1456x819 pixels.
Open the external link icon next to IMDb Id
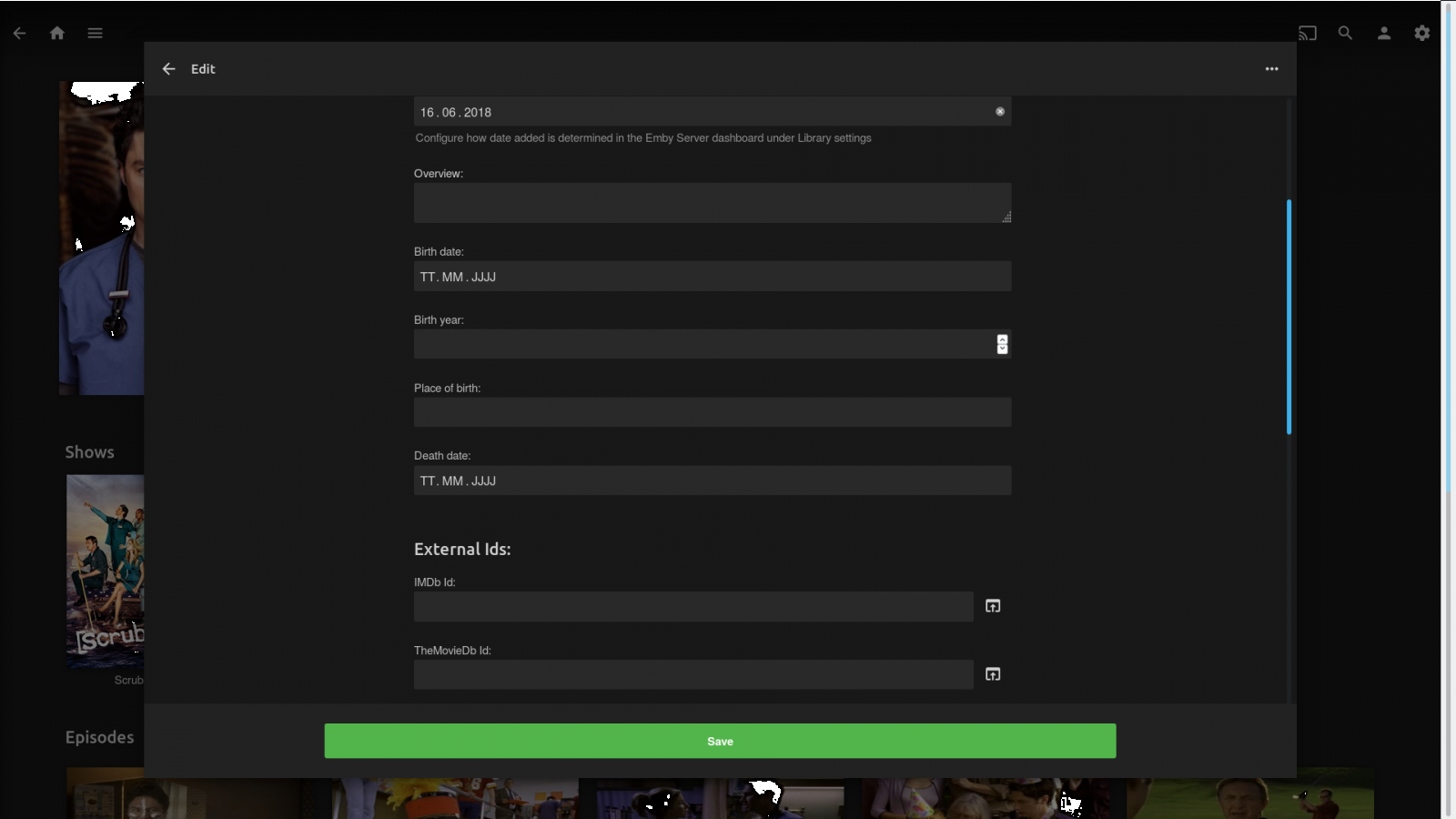click(x=992, y=606)
